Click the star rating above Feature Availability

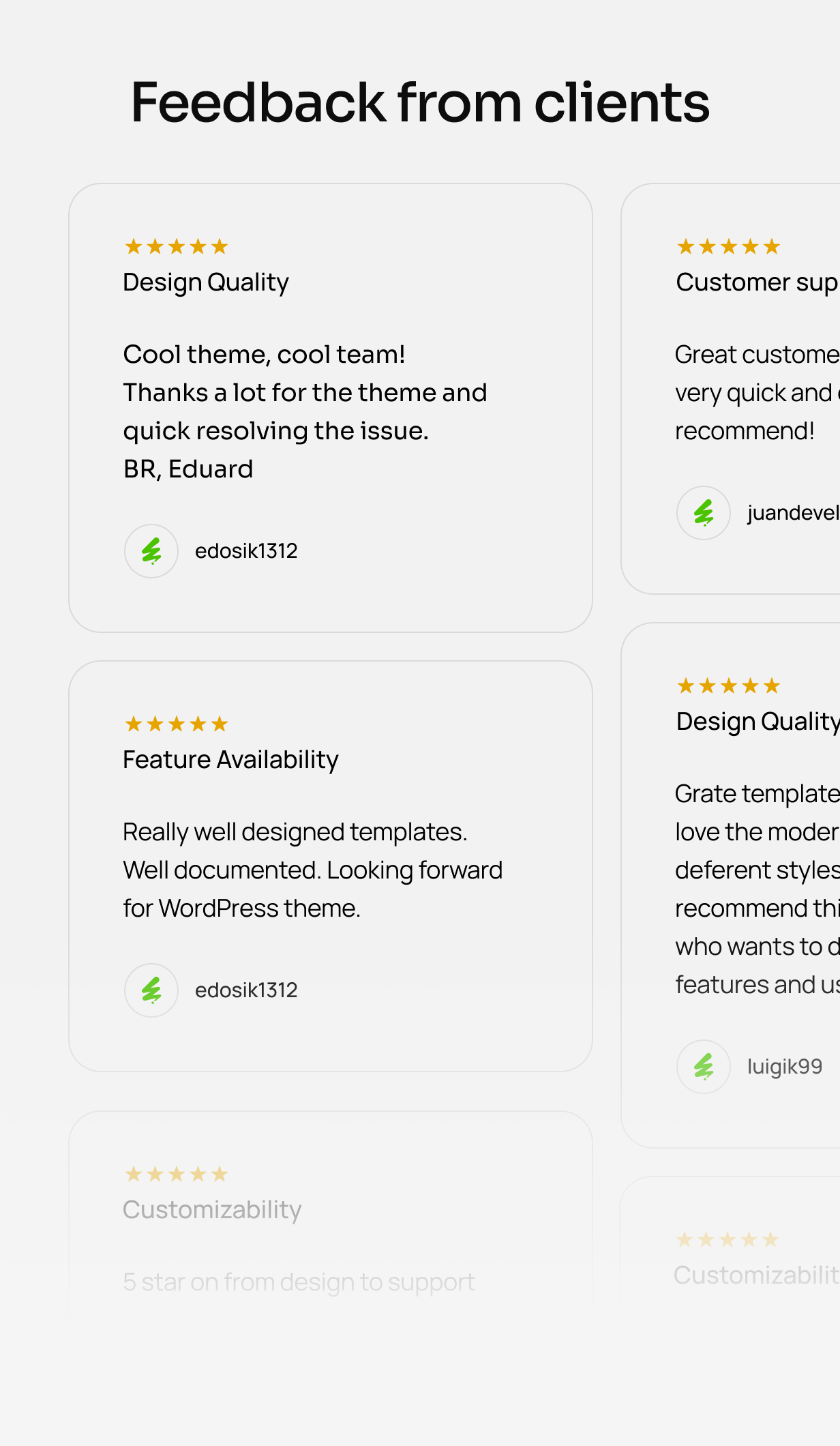click(x=177, y=724)
